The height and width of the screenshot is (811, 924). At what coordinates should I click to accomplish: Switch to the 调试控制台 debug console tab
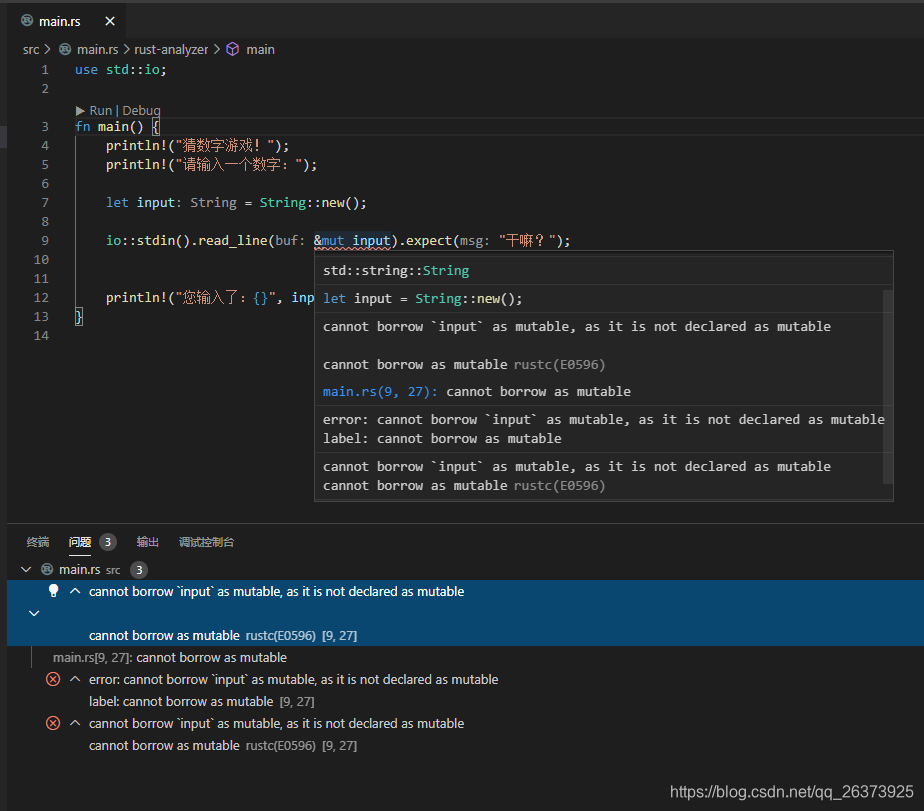206,542
